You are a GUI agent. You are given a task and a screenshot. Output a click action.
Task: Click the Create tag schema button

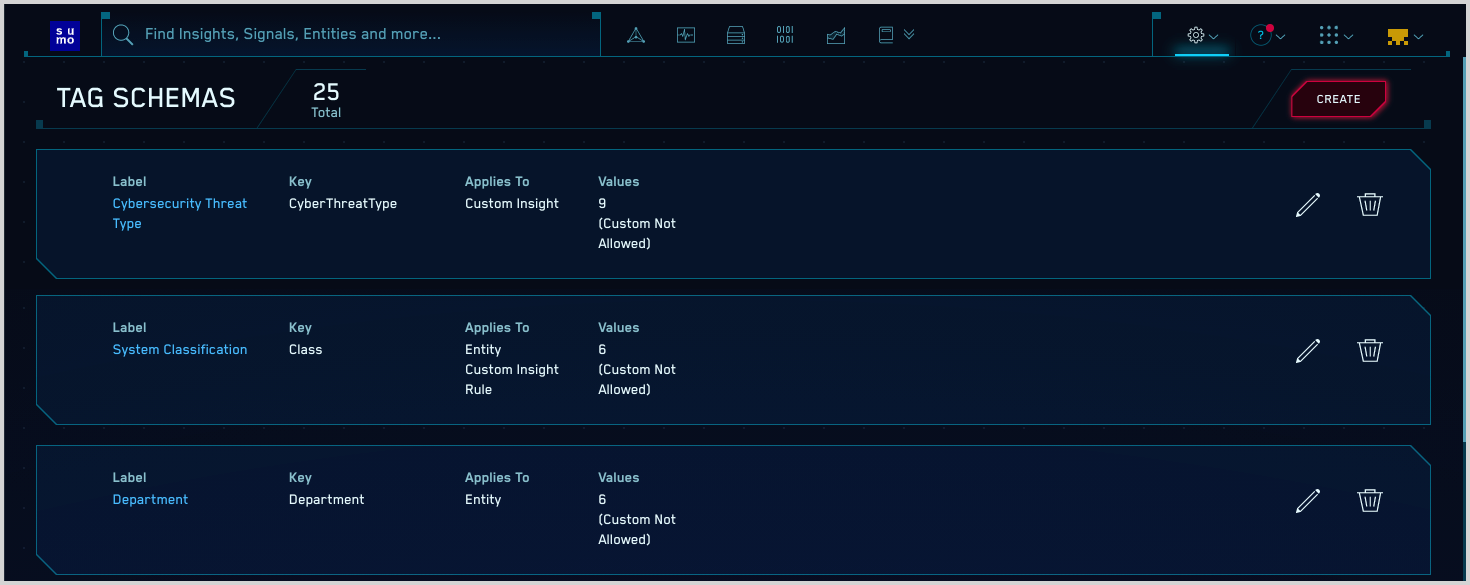click(x=1338, y=99)
